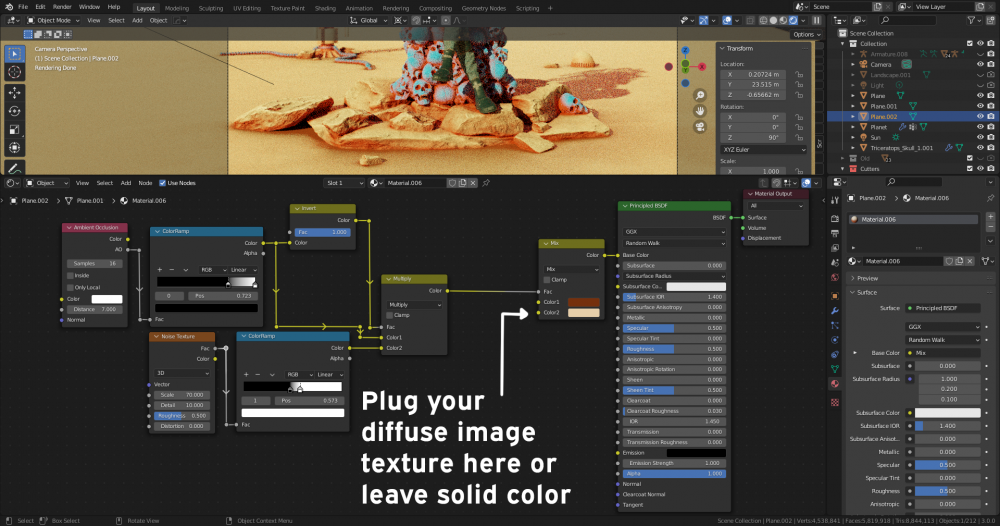Click the Blender logo menu icon
The width and height of the screenshot is (1000, 526).
[8, 7]
